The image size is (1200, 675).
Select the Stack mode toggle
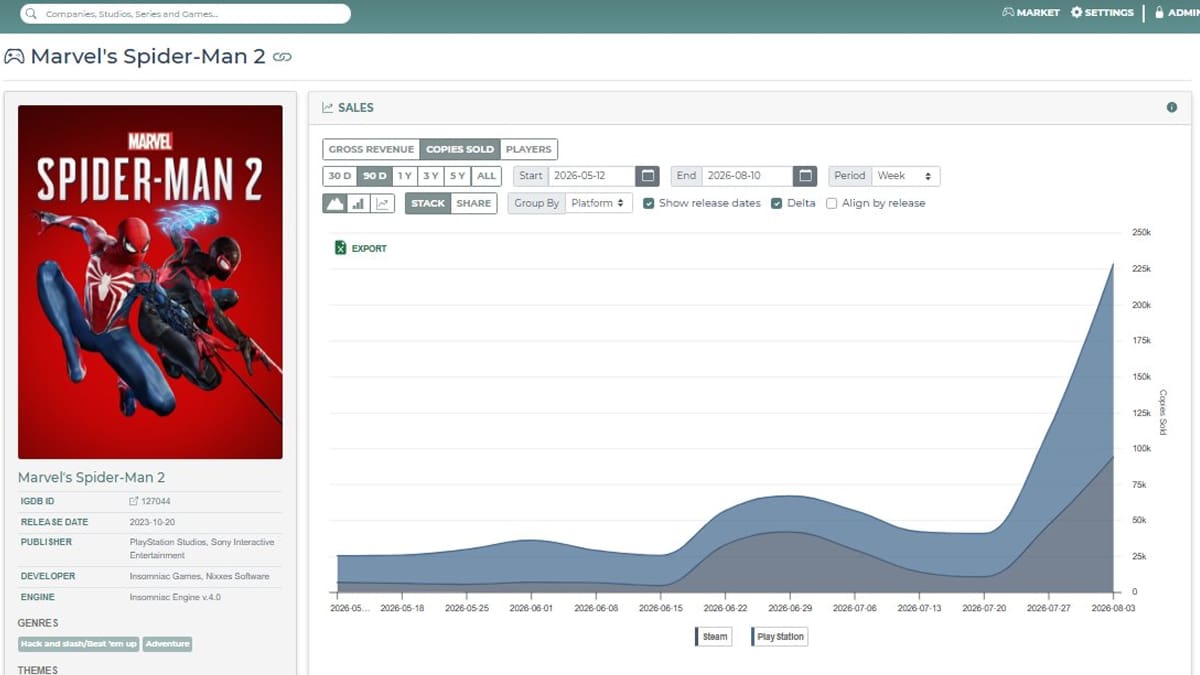click(428, 203)
